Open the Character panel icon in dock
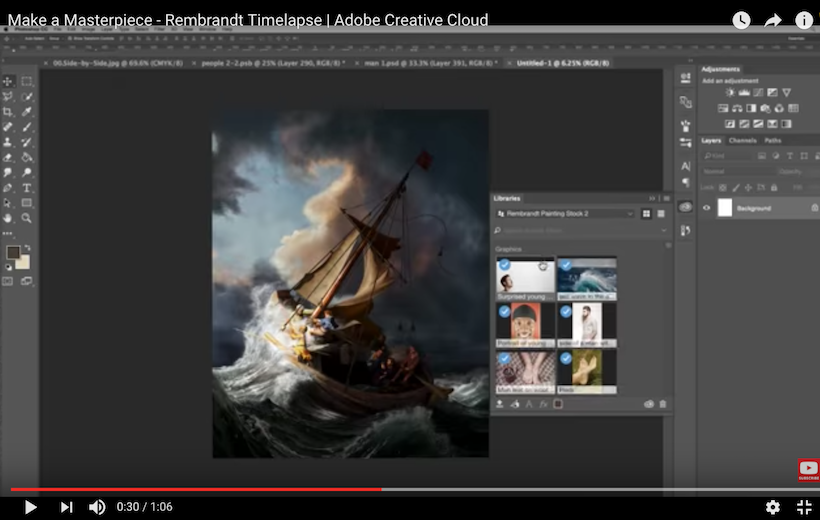820x520 pixels. click(x=686, y=166)
